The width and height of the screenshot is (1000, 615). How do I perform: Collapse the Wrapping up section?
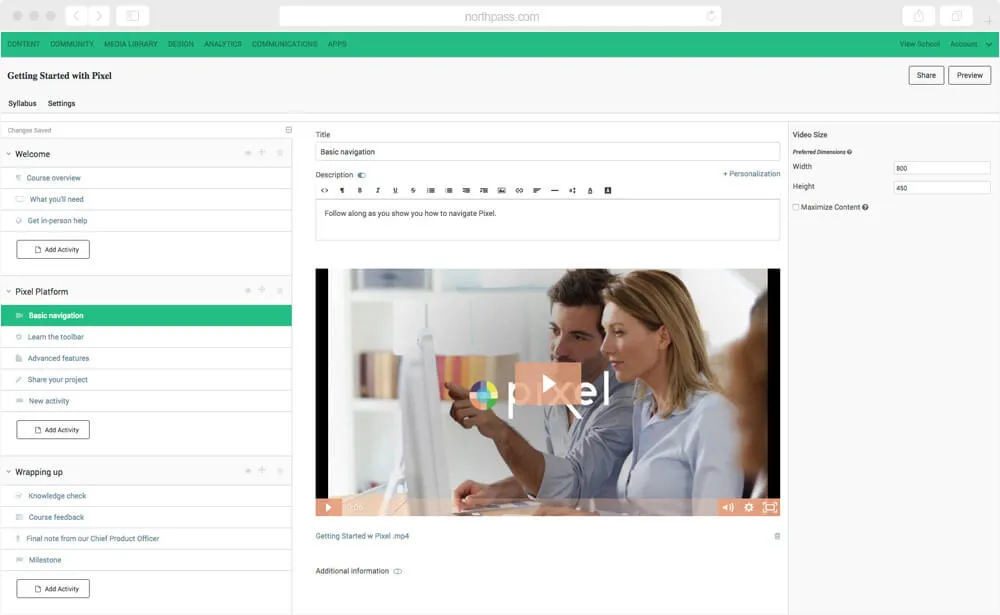point(8,472)
